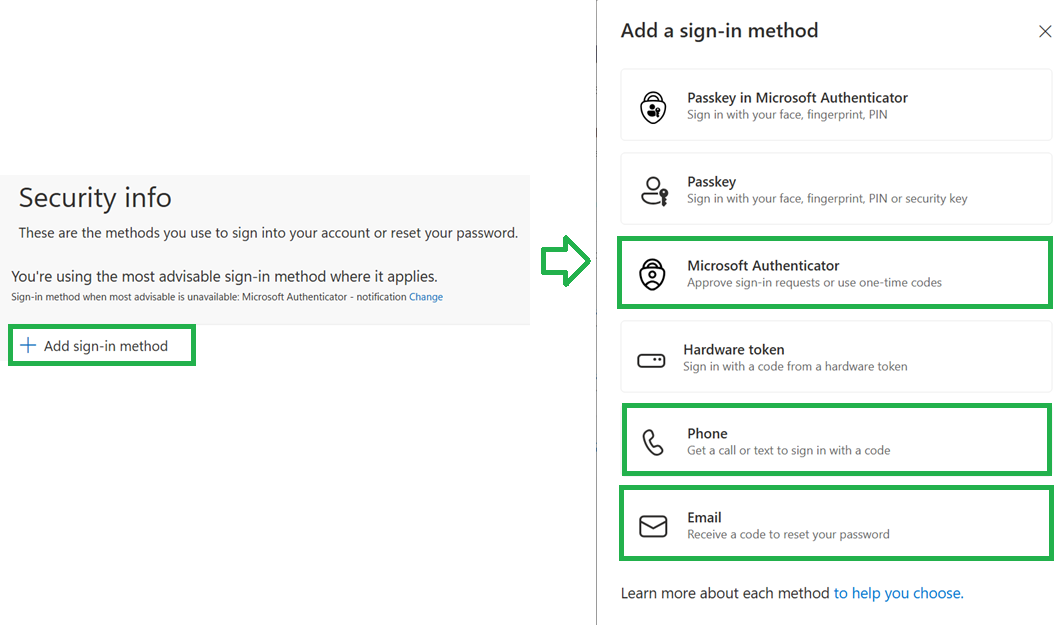Click the Passkey in Microsoft Authenticator lock icon

coord(653,107)
